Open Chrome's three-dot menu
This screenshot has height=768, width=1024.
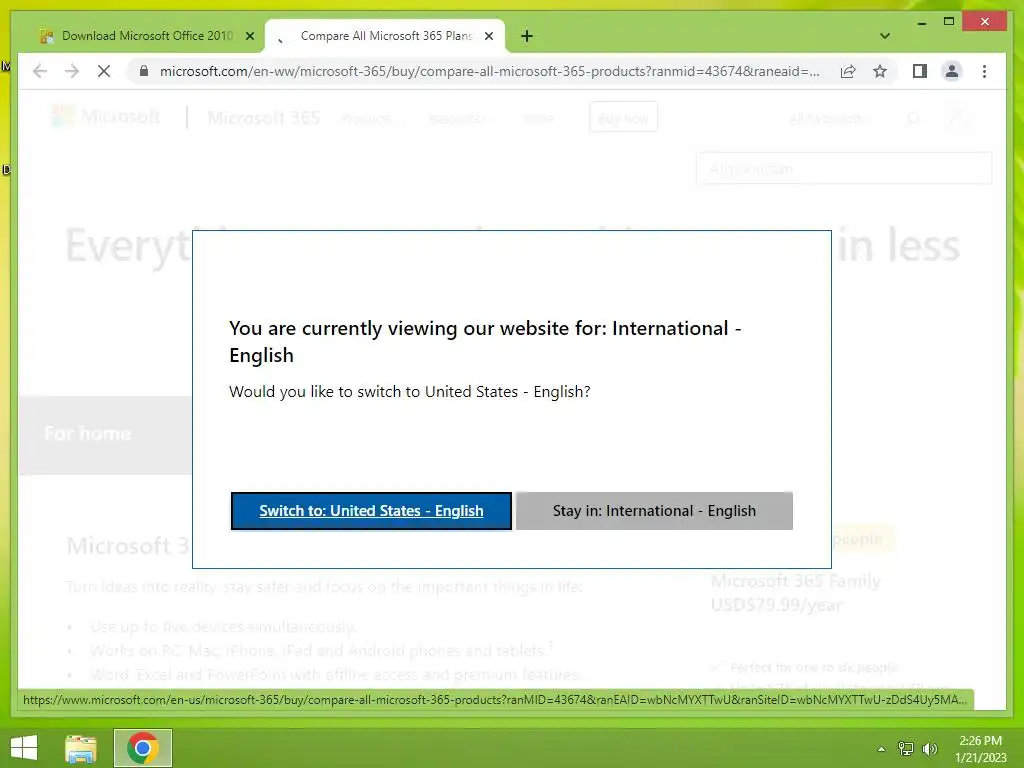(984, 71)
